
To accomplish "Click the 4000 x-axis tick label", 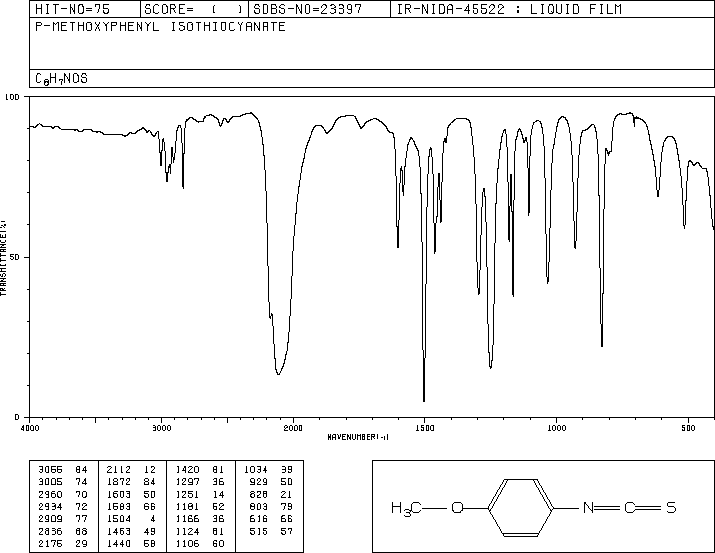I will (x=30, y=428).
